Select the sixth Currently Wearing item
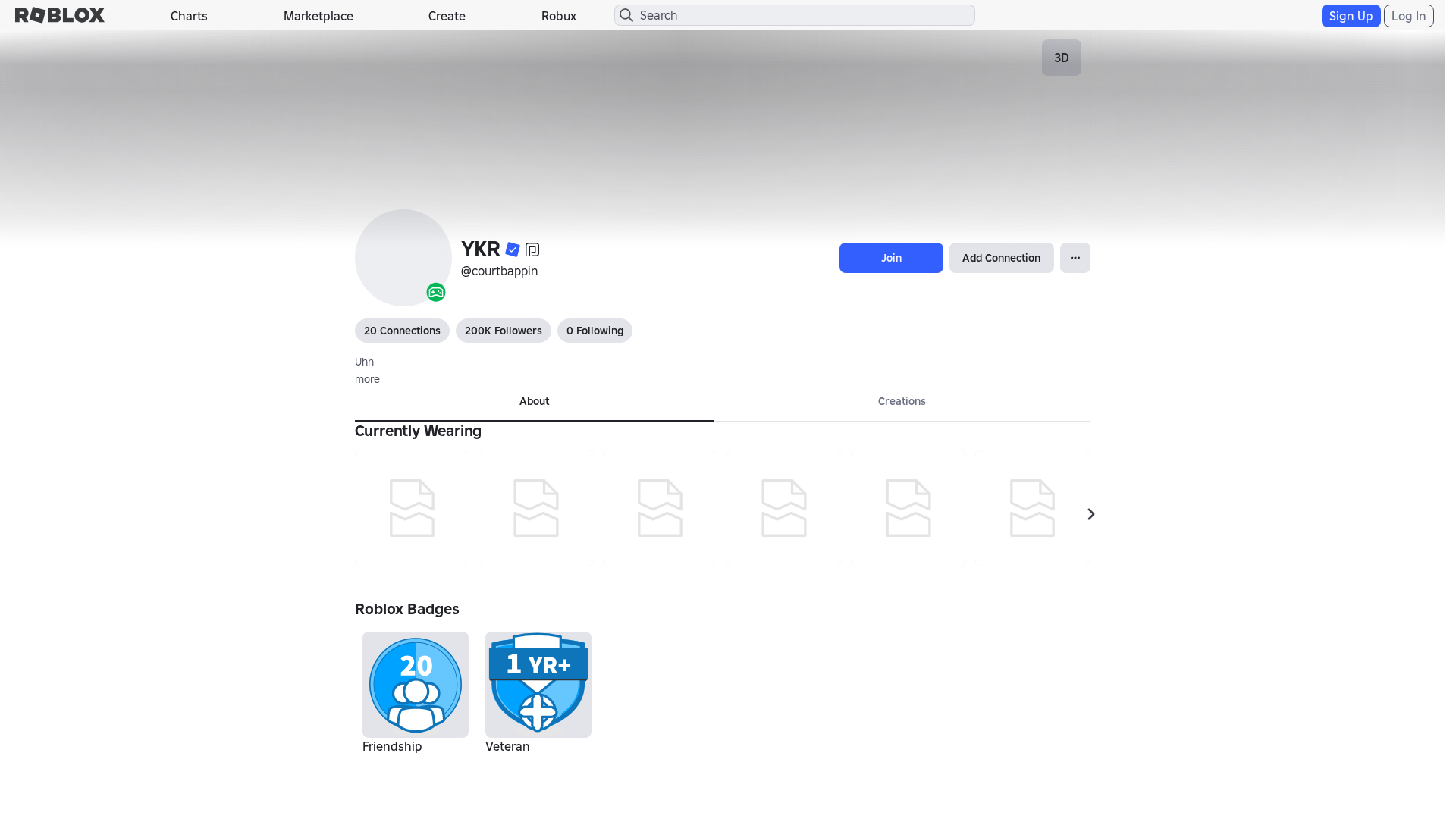Viewport: 1456px width, 819px height. 1032,508
